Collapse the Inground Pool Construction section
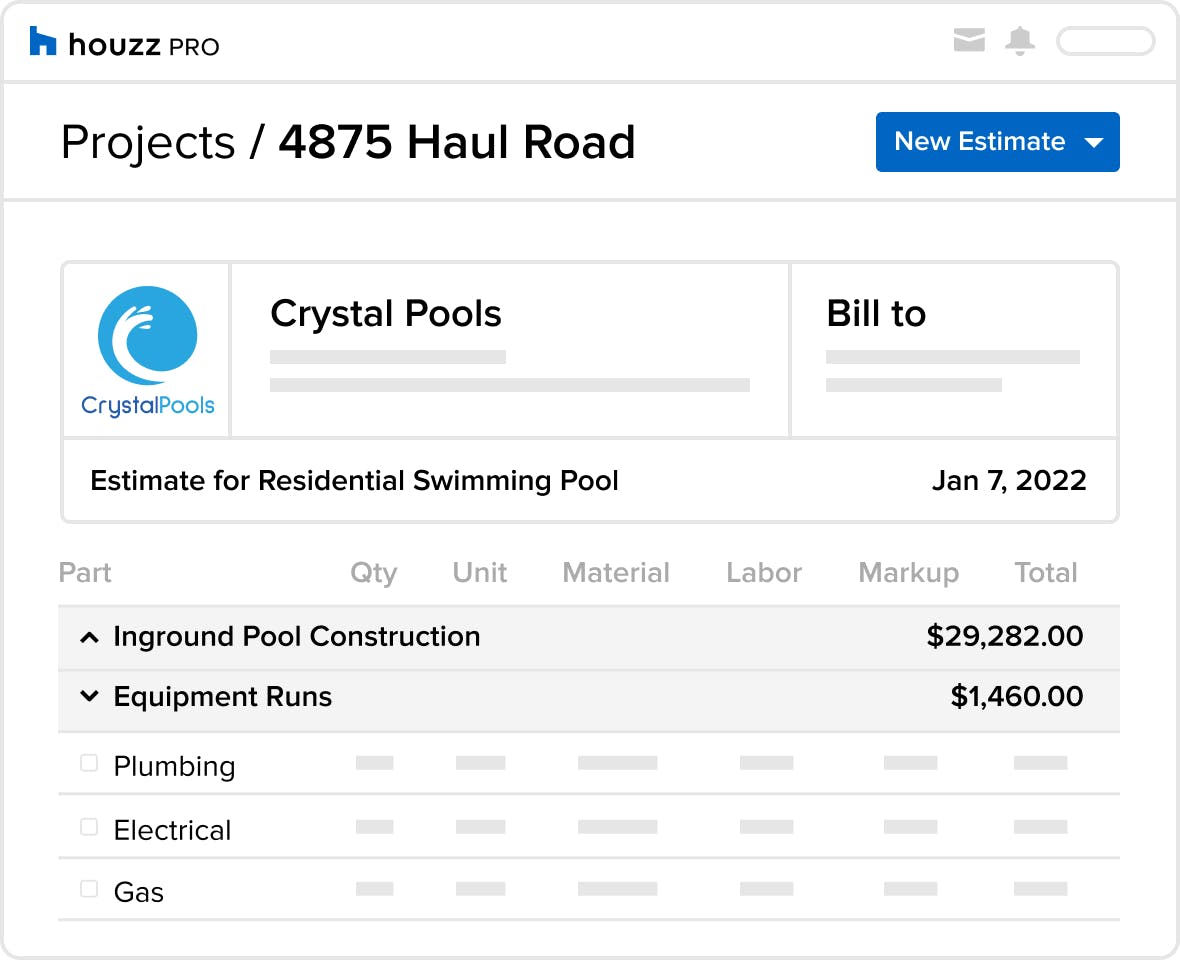Image resolution: width=1180 pixels, height=960 pixels. pos(90,638)
